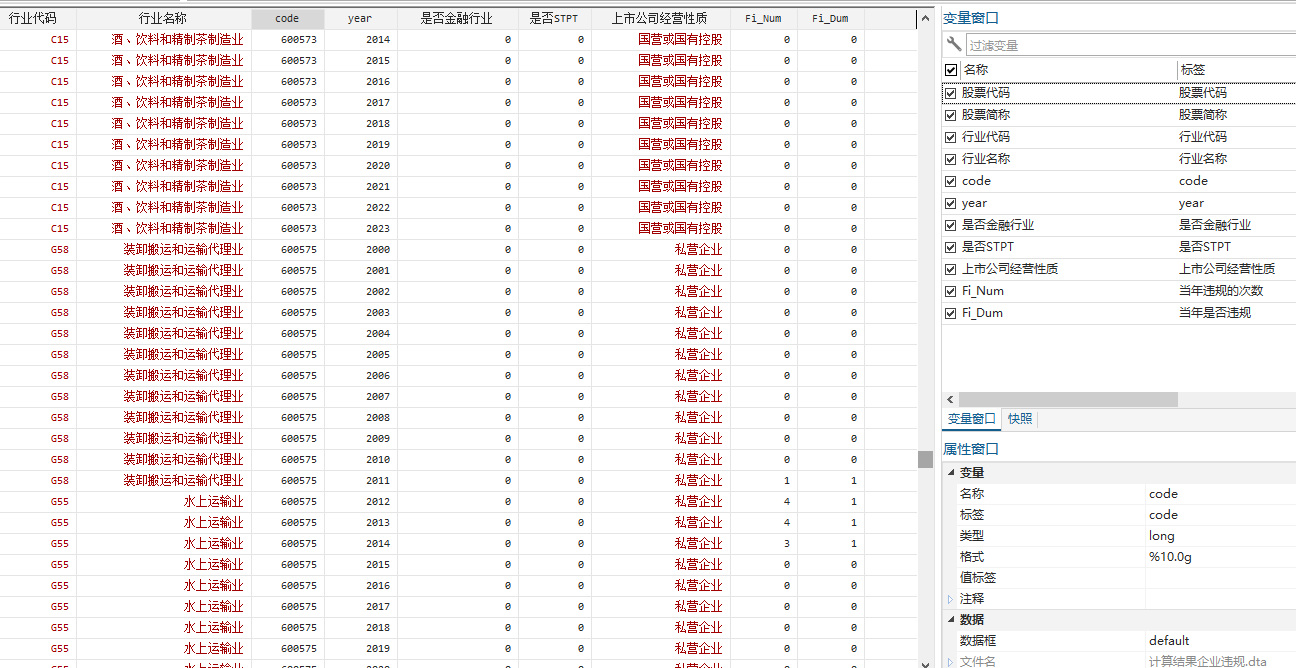Switch to the 快照 tab
Screen dimensions: 1296x668
pos(1020,419)
